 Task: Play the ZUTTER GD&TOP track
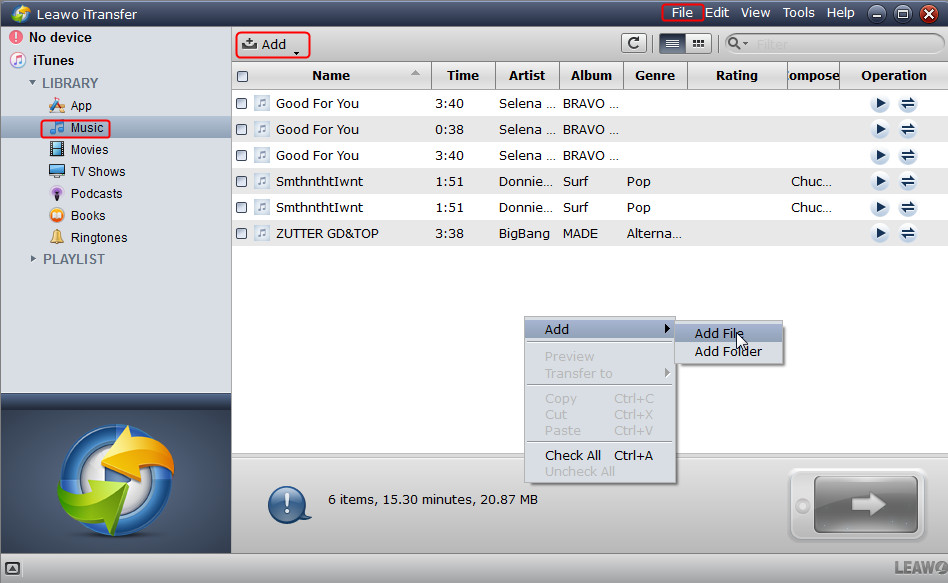coord(880,233)
